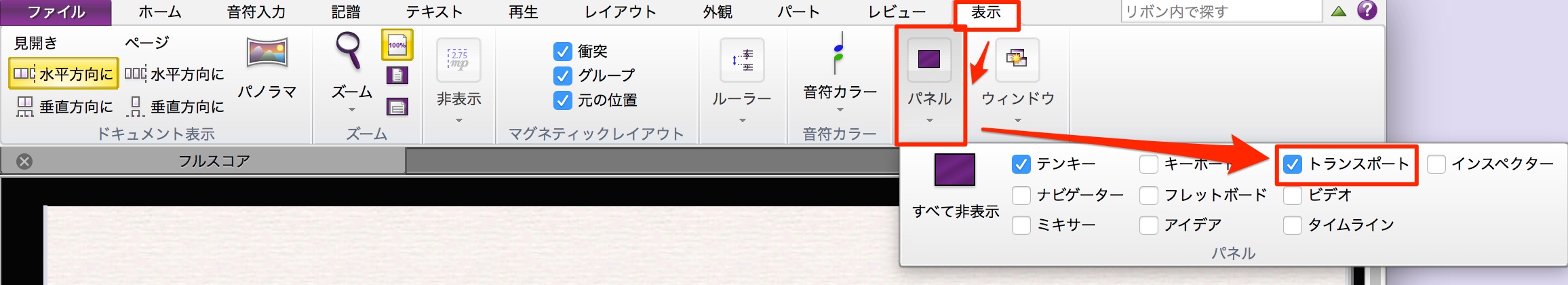Viewport: 1568px width, 285px height.
Task: Open the ファイル tab
Action: tap(56, 12)
